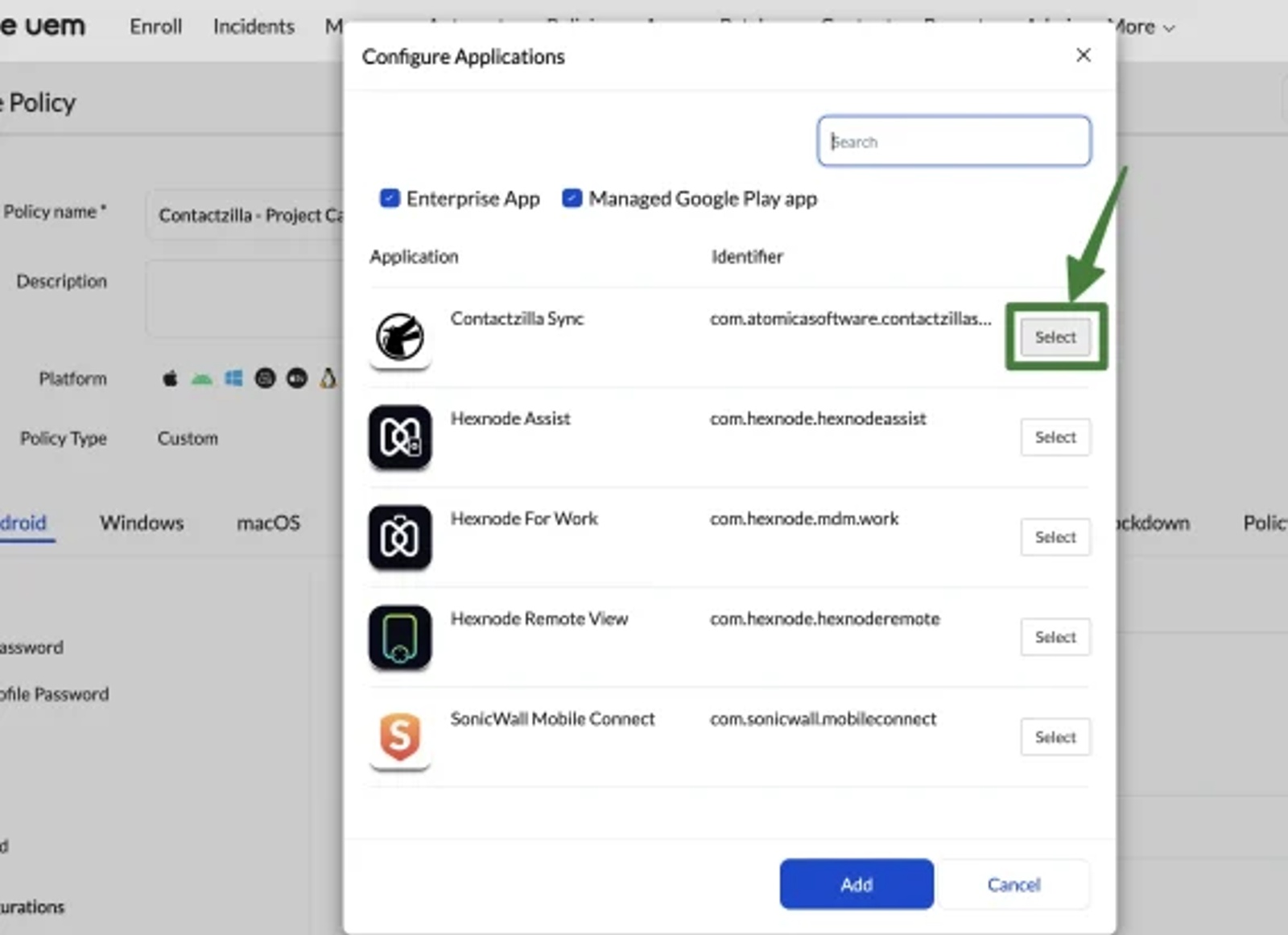This screenshot has width=1288, height=935.
Task: Click the com.hexnode.mdm.work identifier
Action: click(804, 519)
